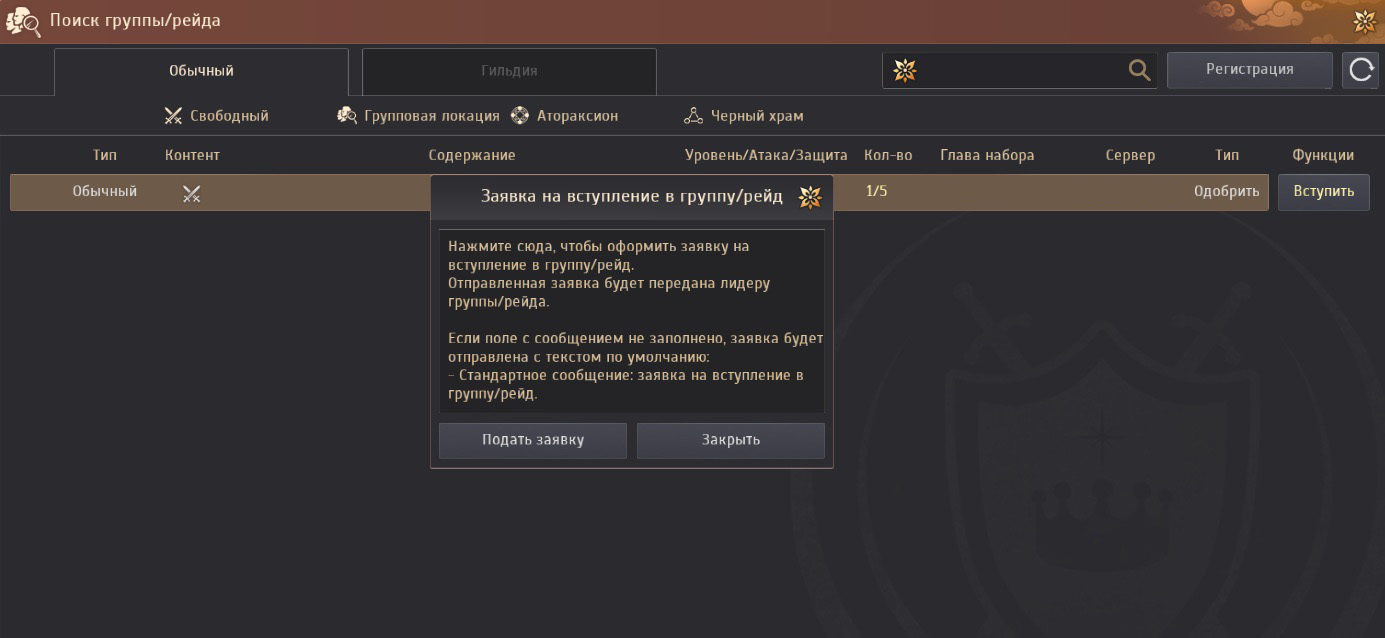Click the Уровень/Атака/Защита column header
Image resolution: width=1385 pixels, height=638 pixels.
click(765, 155)
